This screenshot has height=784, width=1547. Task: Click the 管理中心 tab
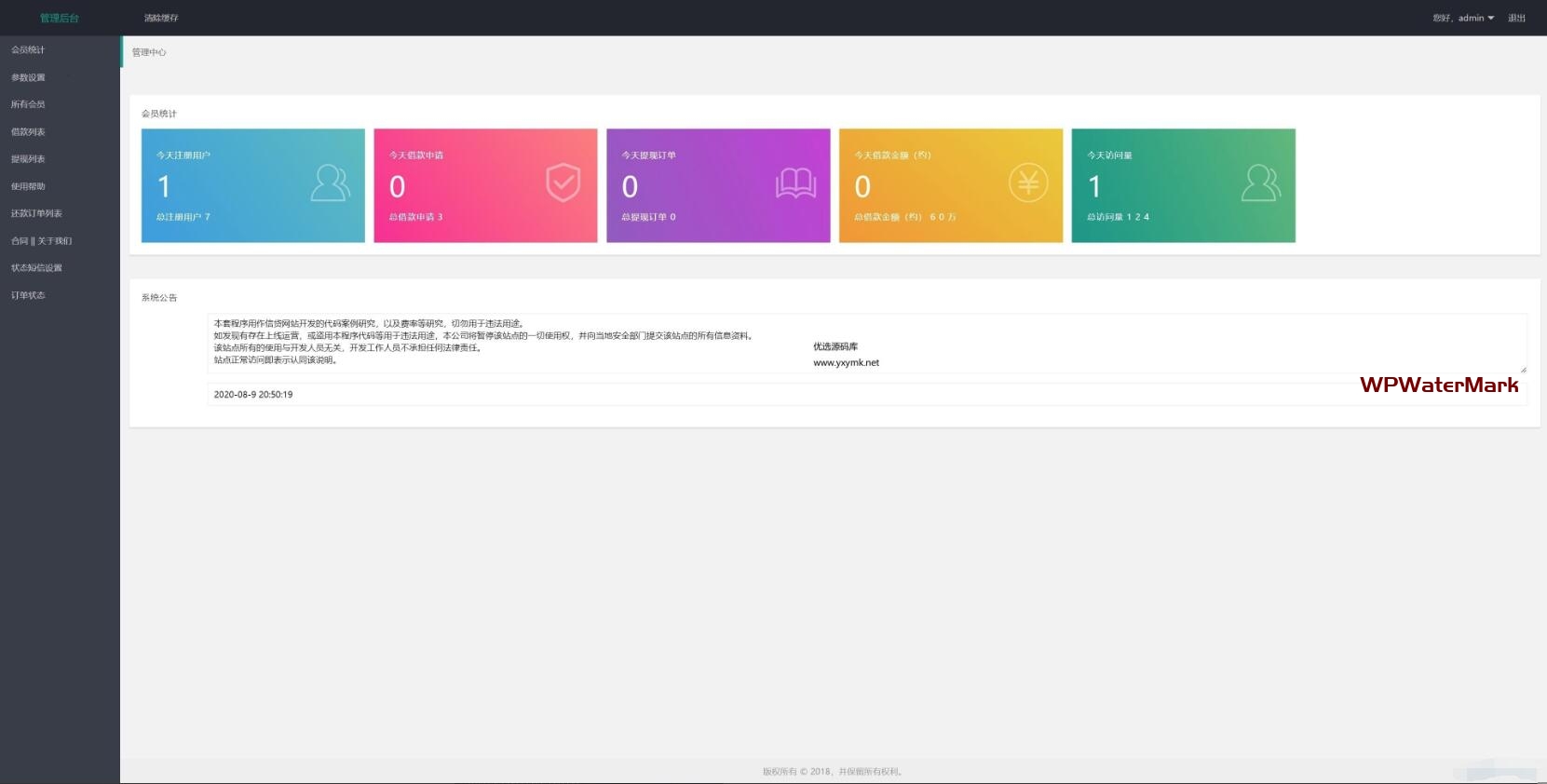point(149,52)
